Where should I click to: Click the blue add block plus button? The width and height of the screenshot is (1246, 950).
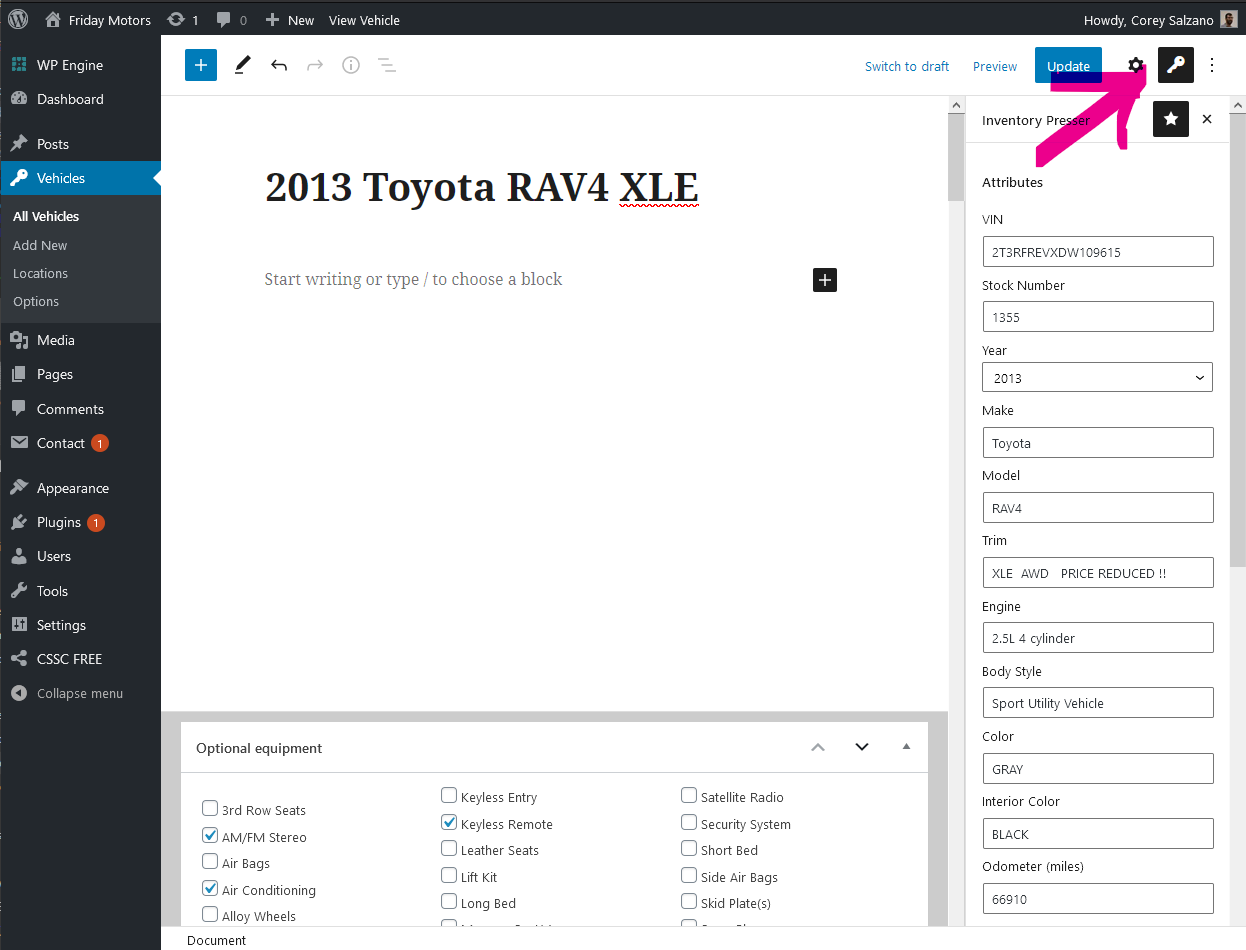click(201, 65)
